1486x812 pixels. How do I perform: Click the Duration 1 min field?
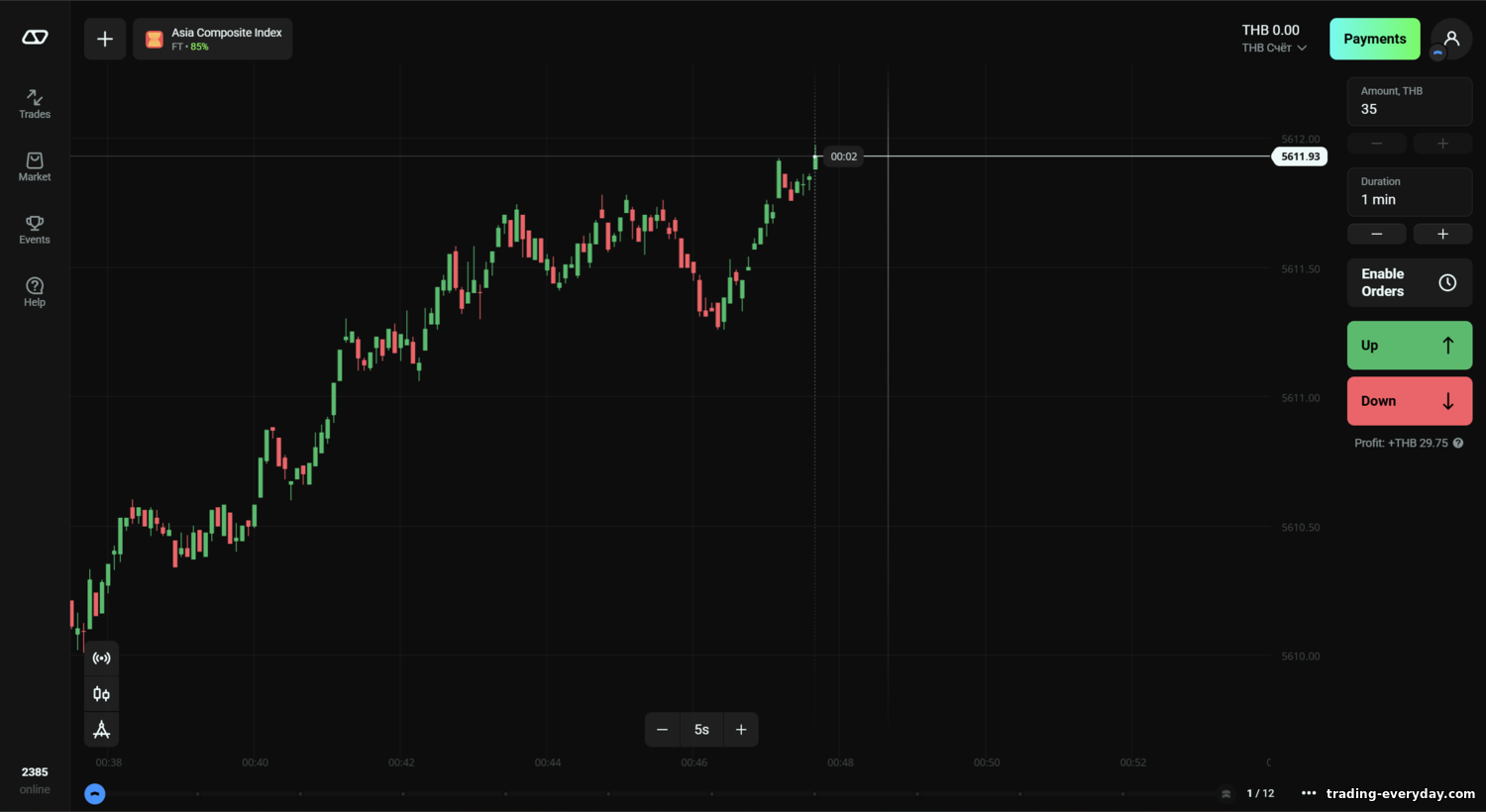(x=1410, y=191)
